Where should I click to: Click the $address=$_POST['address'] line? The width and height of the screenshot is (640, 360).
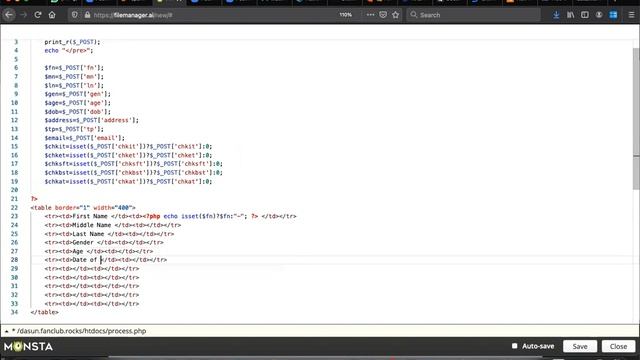click(92, 120)
